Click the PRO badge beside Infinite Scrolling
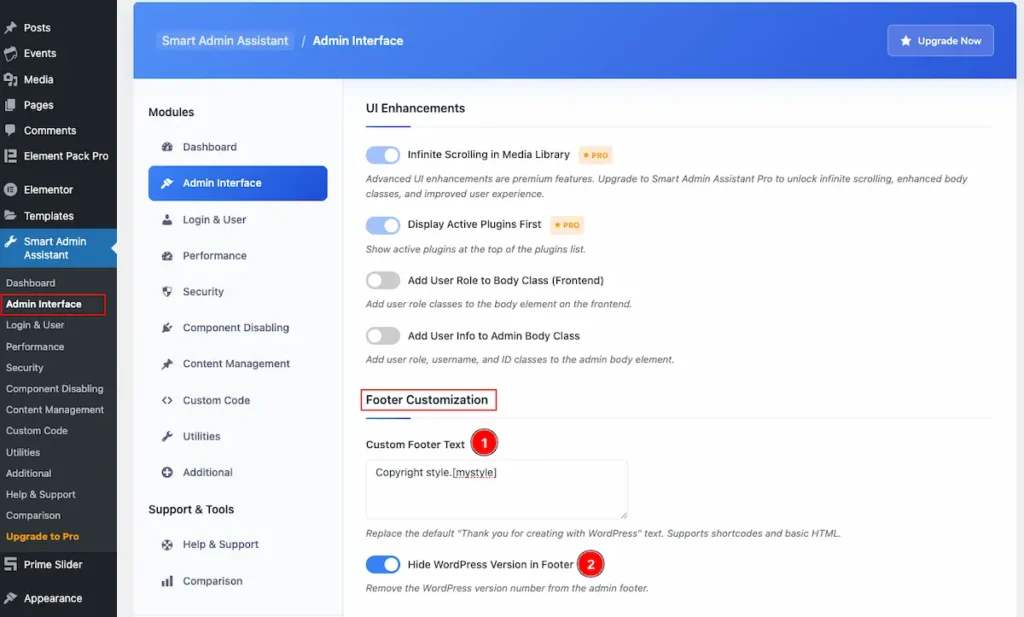Viewport: 1024px width, 617px height. [596, 155]
